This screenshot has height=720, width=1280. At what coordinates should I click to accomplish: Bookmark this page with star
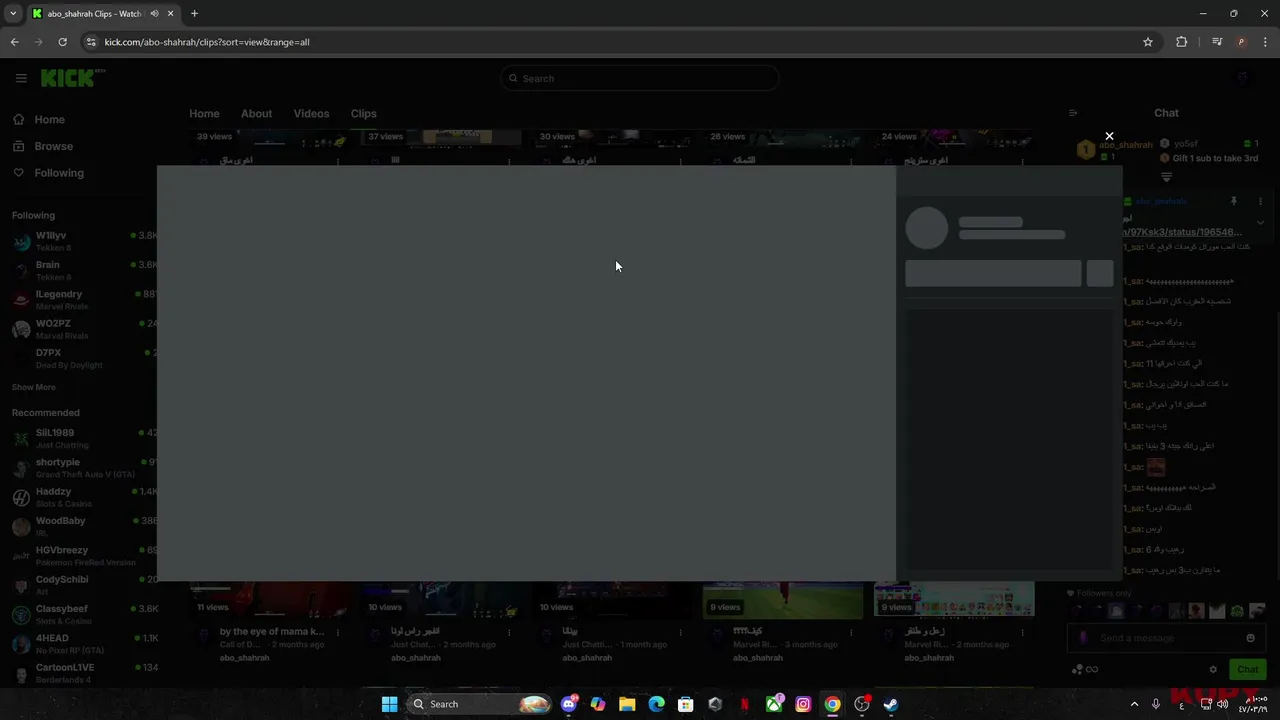(1148, 42)
